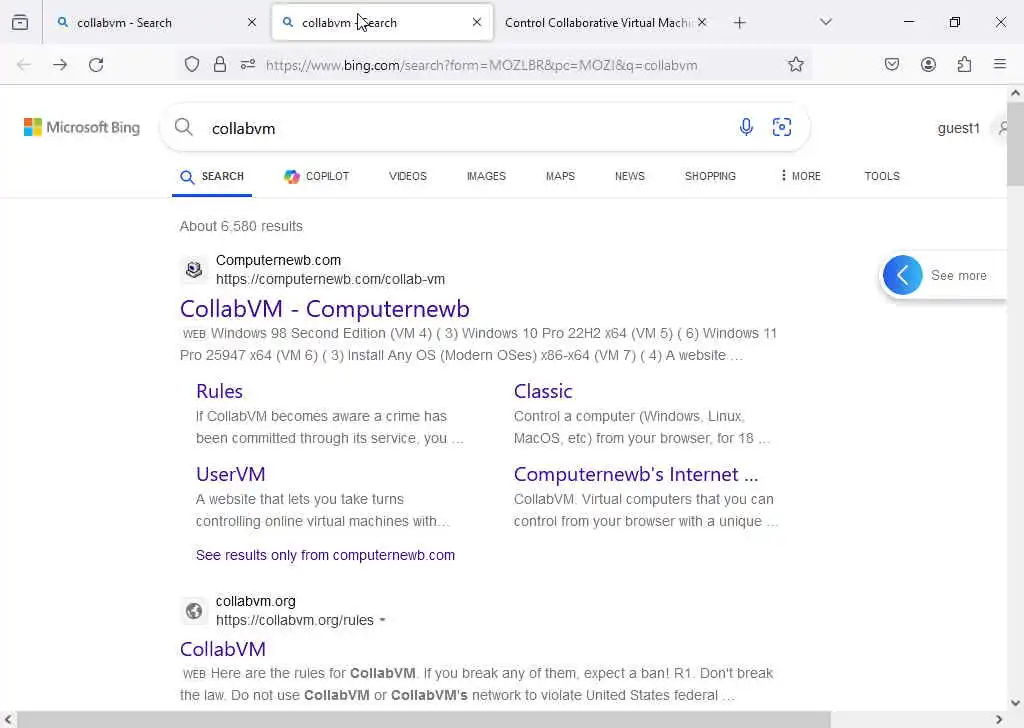The height and width of the screenshot is (728, 1024).
Task: Expand the MORE search categories menu
Action: click(801, 176)
